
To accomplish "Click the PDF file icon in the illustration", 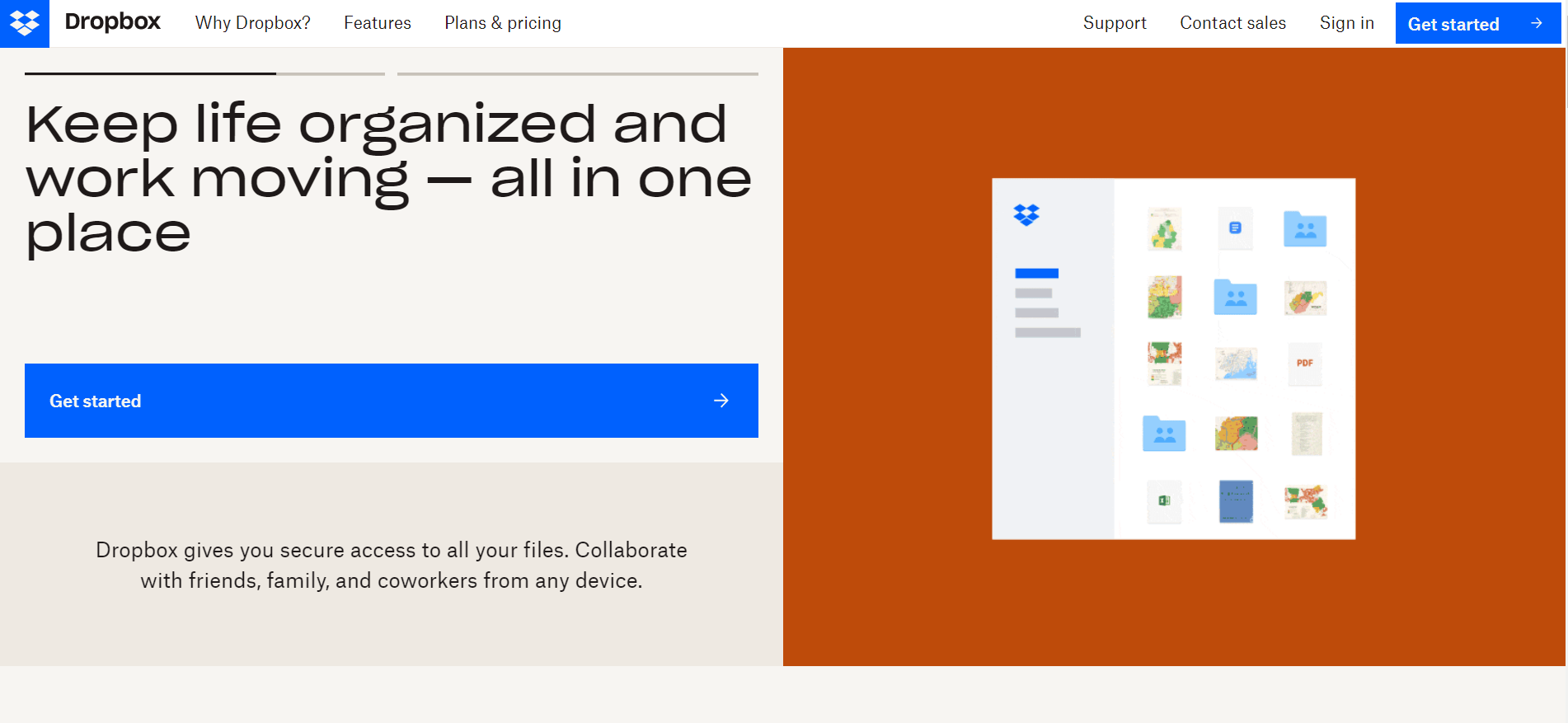I will pyautogui.click(x=1305, y=364).
